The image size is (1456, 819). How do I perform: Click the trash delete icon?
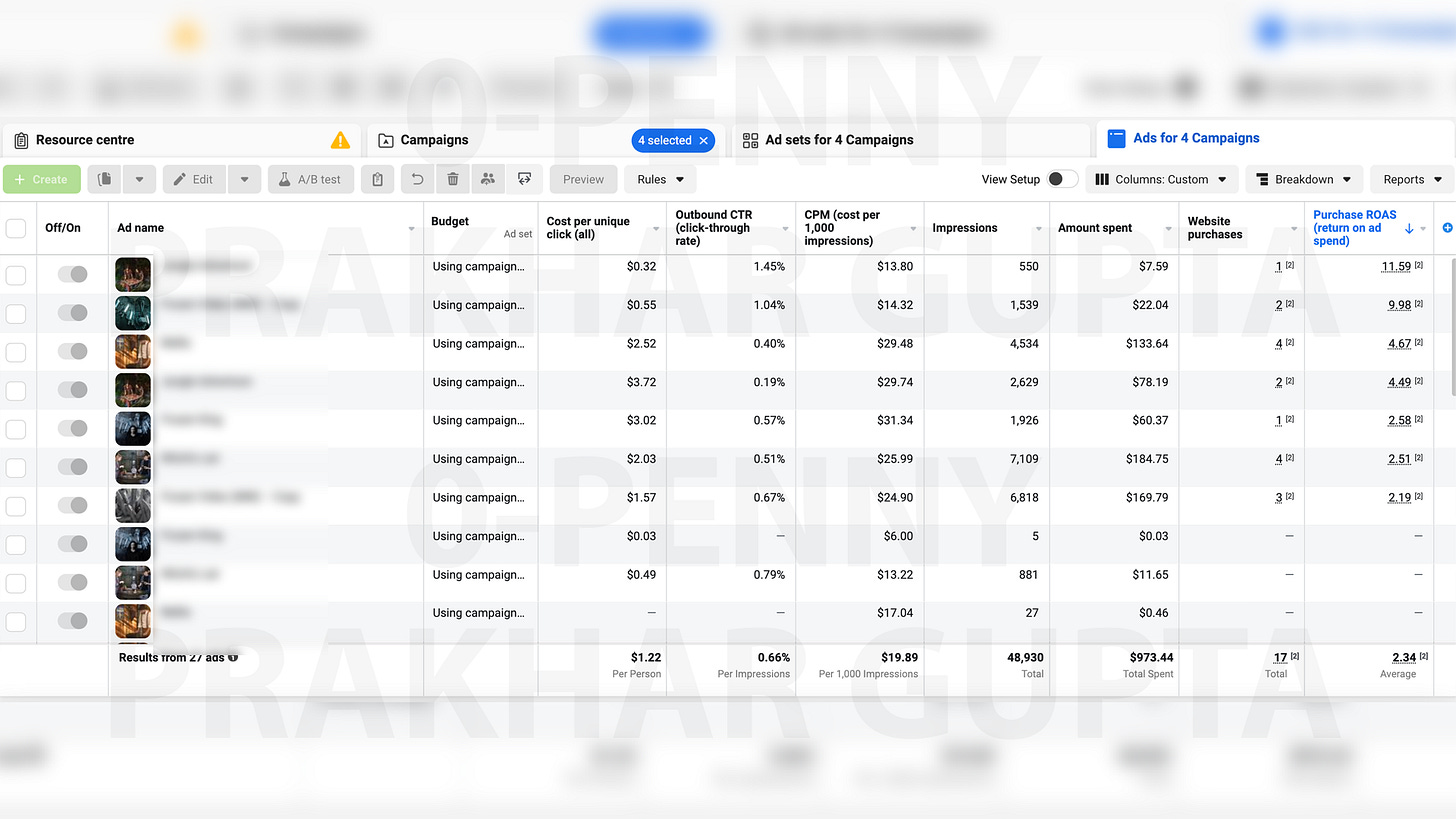[x=453, y=180]
